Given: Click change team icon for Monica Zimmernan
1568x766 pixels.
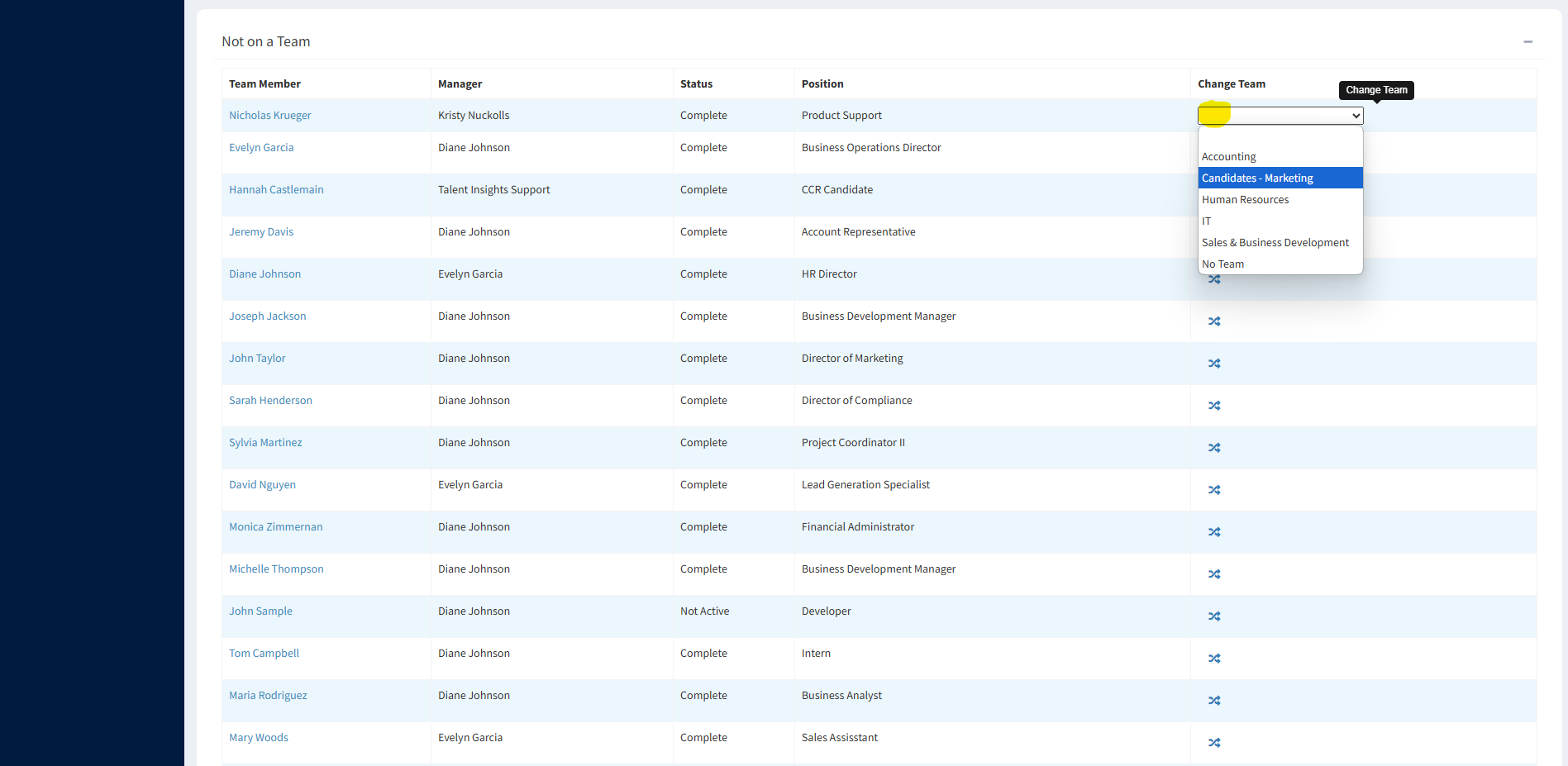Looking at the screenshot, I should pos(1213,532).
